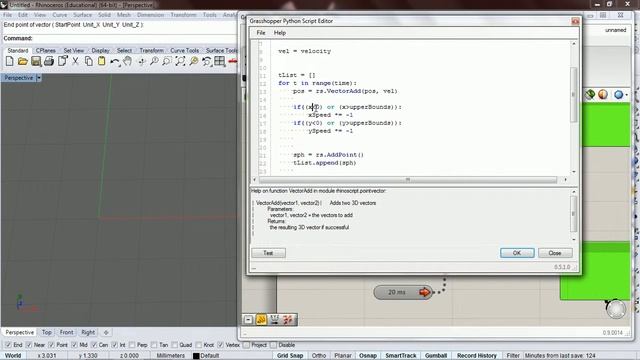Viewport: 640px width, 360px height.
Task: Click the Cut scissors icon
Action: point(75,61)
